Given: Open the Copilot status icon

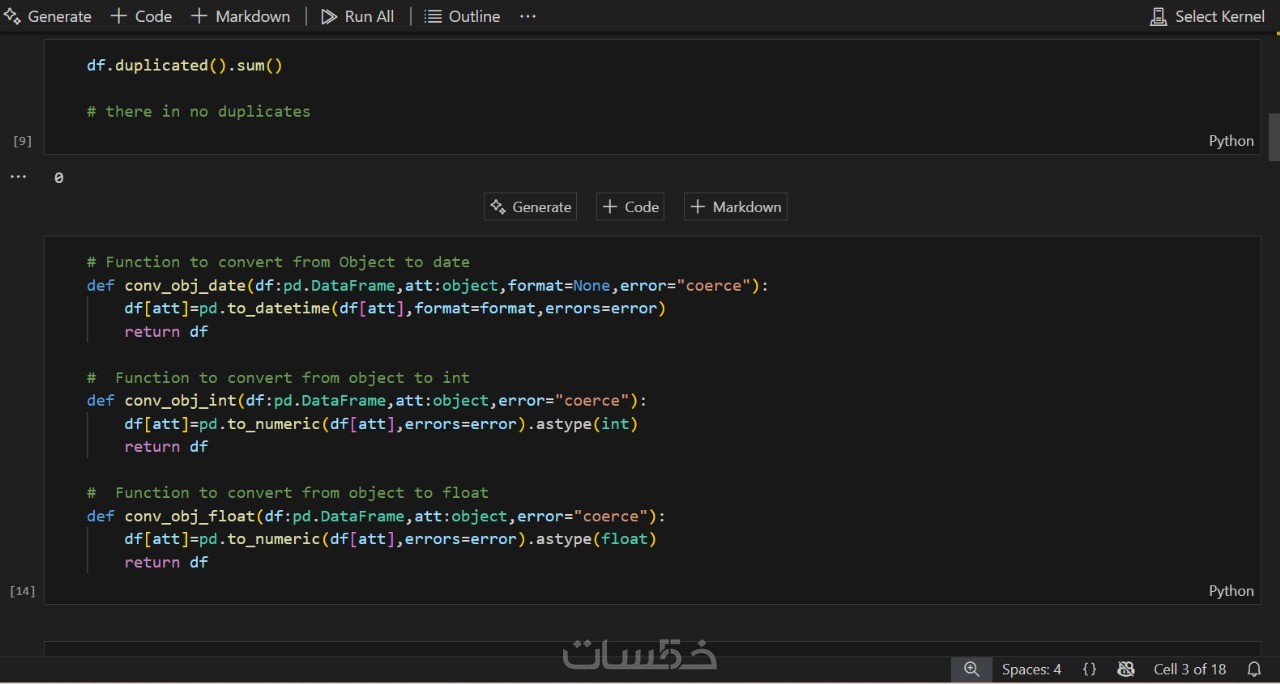Looking at the screenshot, I should click(1126, 669).
